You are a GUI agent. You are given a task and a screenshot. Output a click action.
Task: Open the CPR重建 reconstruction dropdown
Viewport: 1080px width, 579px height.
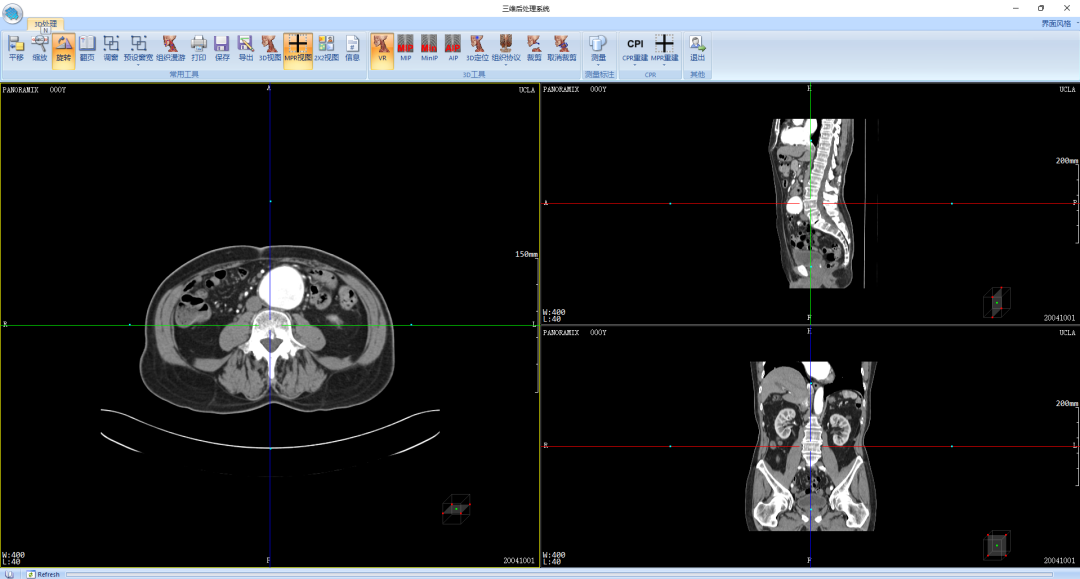(635, 50)
